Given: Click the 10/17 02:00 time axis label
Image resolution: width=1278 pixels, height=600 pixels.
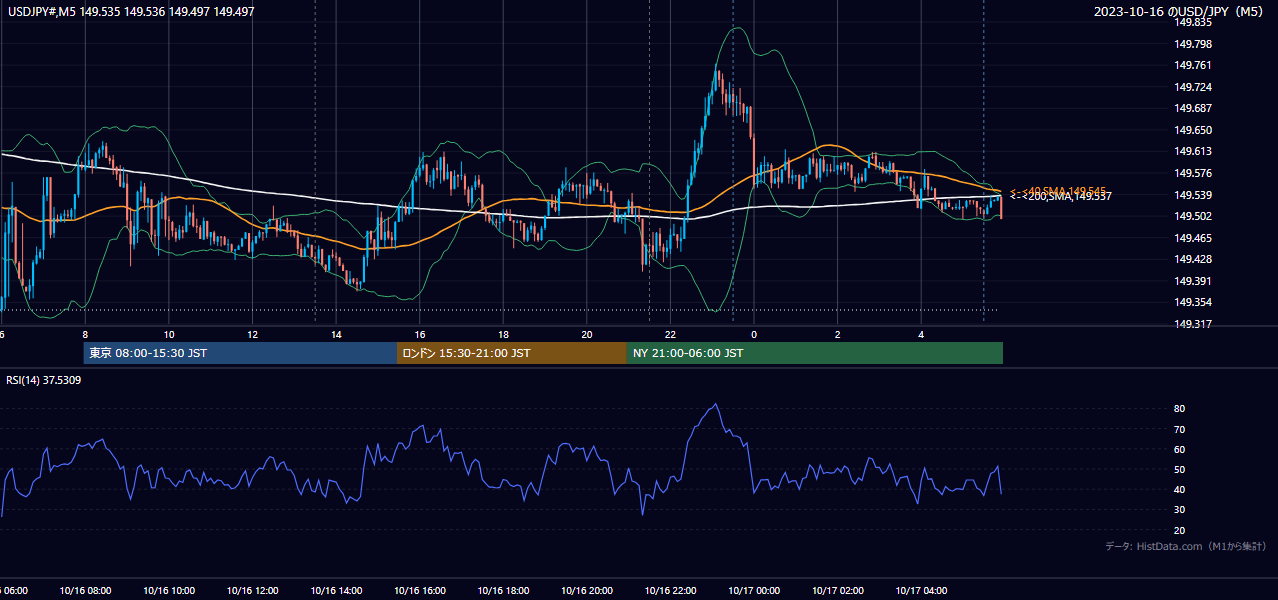Looking at the screenshot, I should click(x=838, y=591).
